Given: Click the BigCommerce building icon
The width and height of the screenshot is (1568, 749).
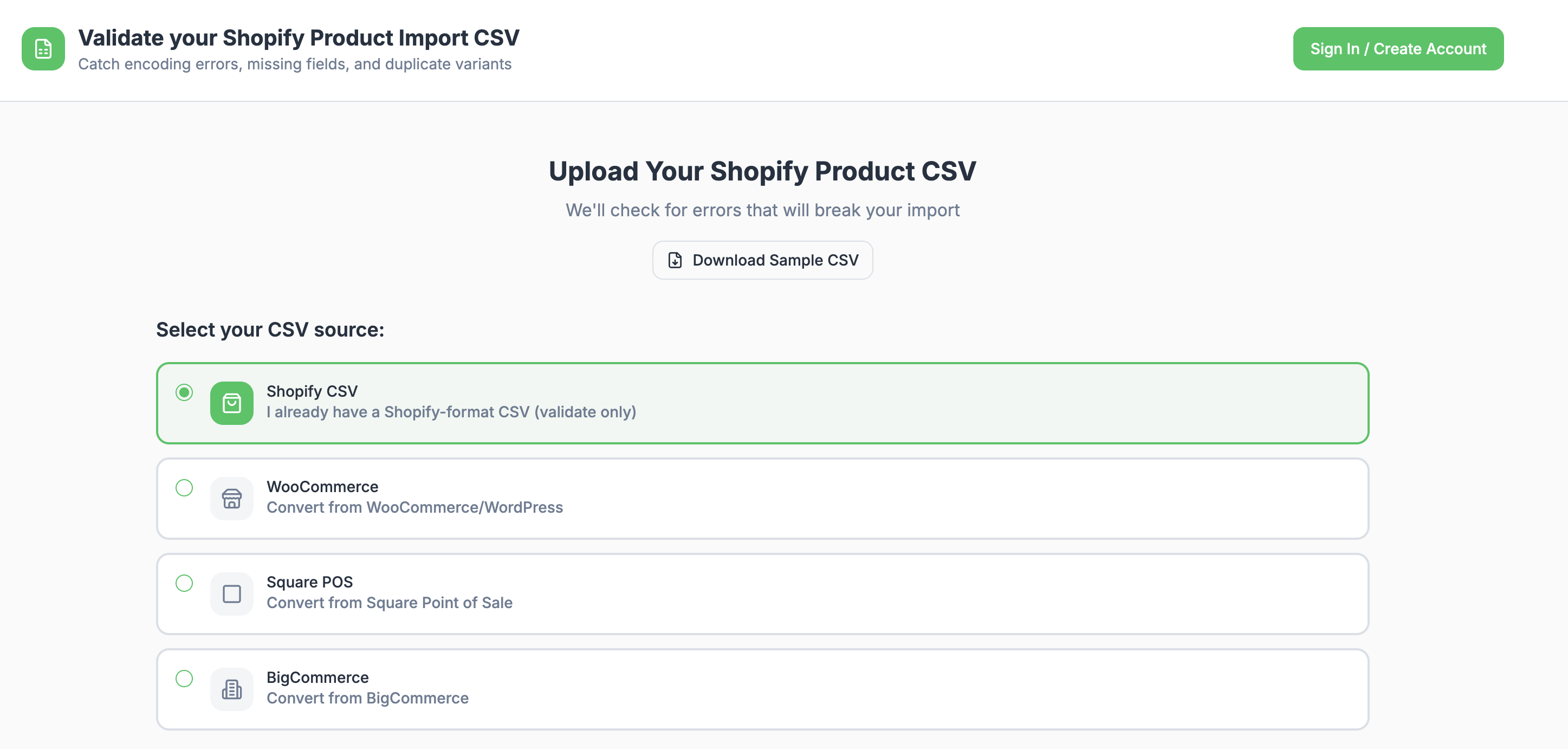Looking at the screenshot, I should [231, 689].
